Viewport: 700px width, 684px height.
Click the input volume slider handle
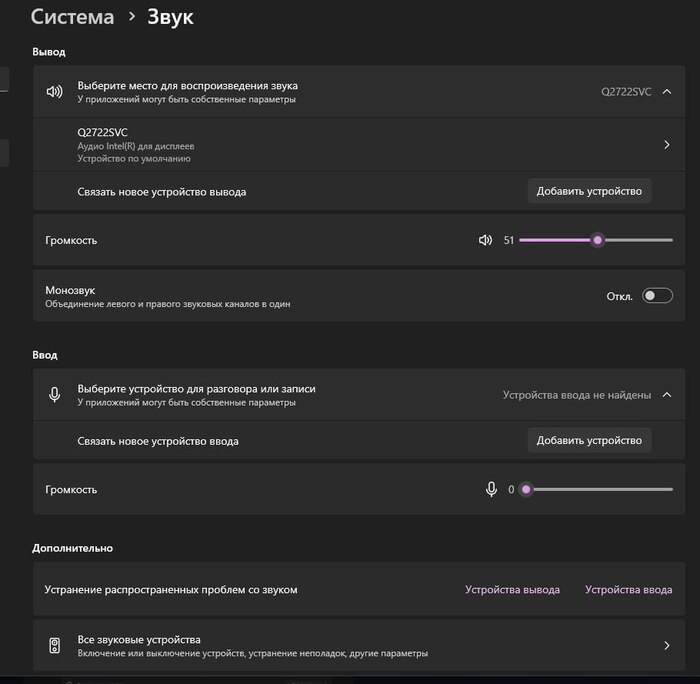[x=526, y=489]
